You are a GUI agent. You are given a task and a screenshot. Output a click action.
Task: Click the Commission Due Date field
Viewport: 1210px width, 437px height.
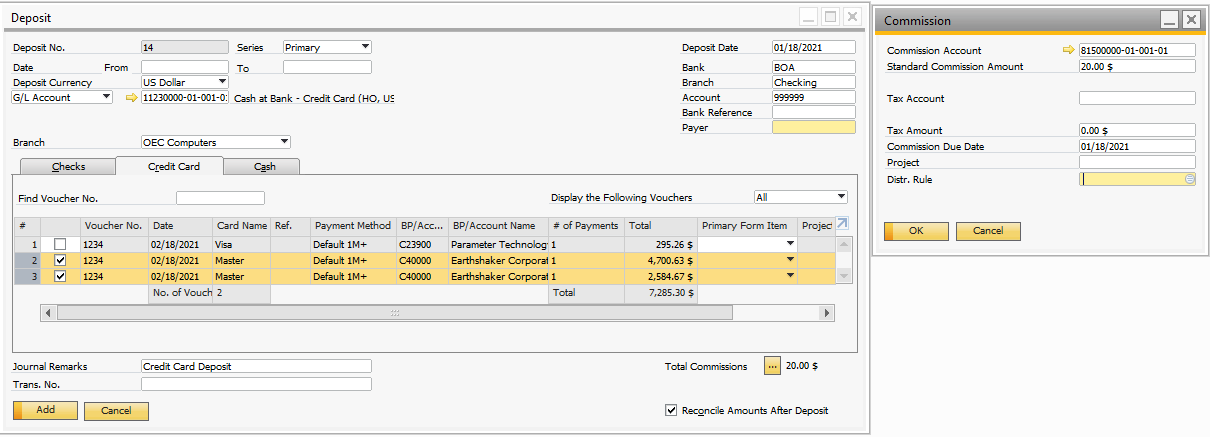click(1137, 146)
